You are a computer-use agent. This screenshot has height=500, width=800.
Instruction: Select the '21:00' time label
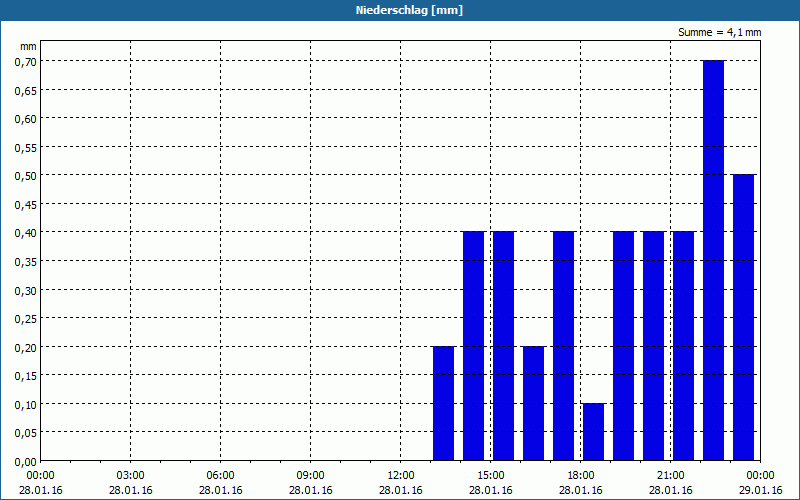670,475
